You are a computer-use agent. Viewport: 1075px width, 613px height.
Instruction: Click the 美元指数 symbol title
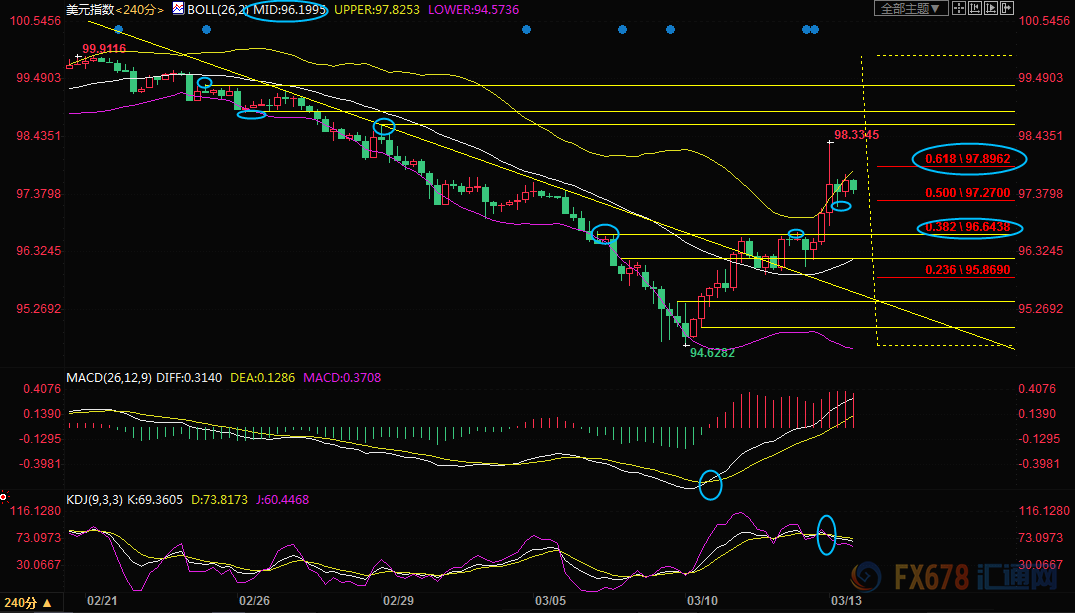coord(88,9)
